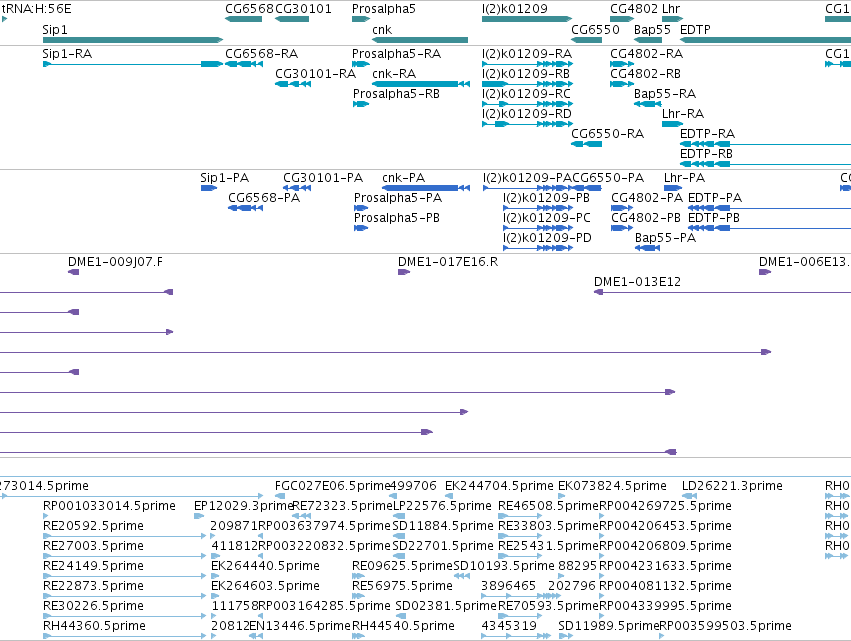Viewport: 851px width, 641px height.
Task: Open the CG6568-PA protein feature
Action: pos(246,208)
